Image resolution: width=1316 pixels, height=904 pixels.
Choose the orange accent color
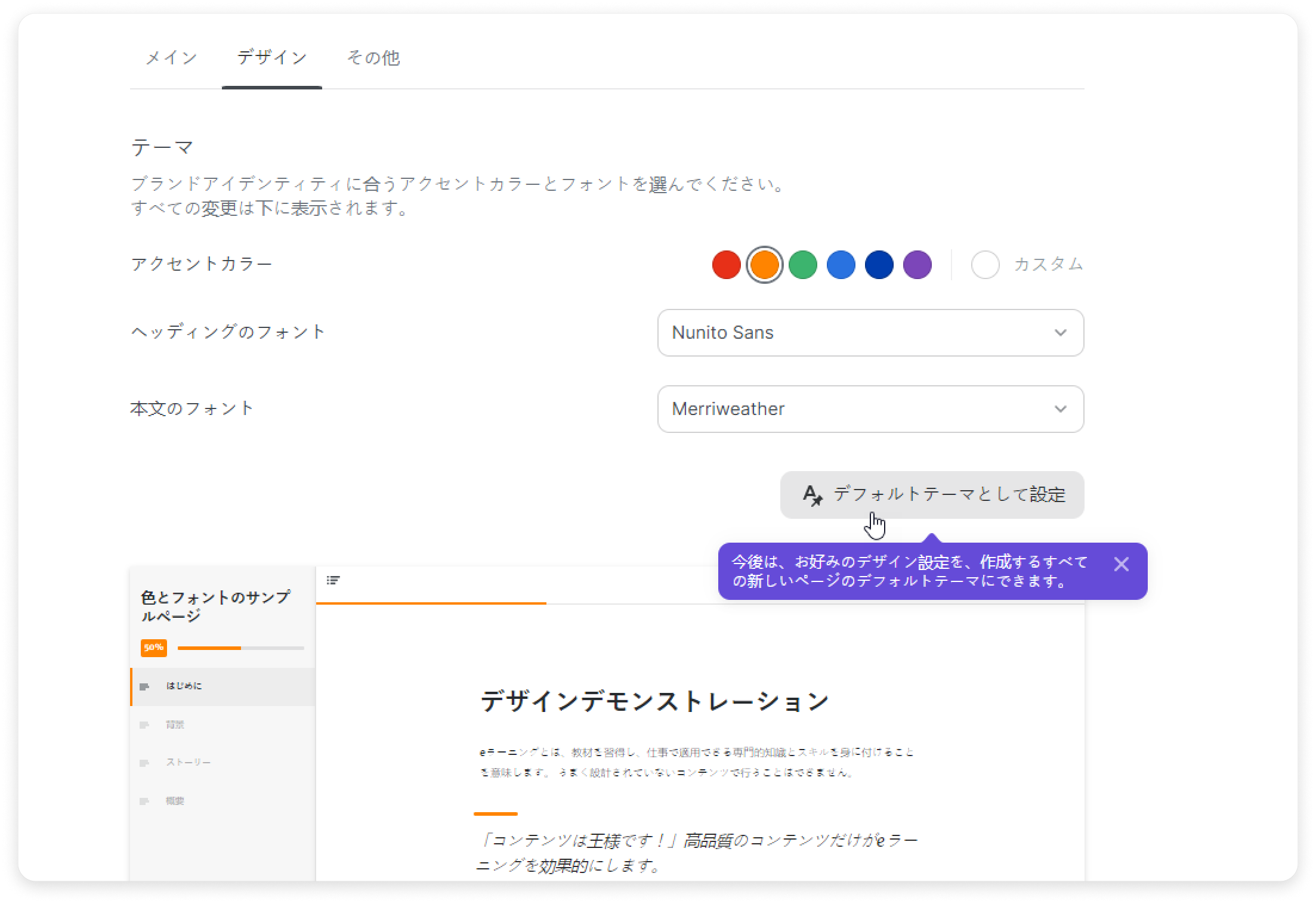click(x=764, y=265)
